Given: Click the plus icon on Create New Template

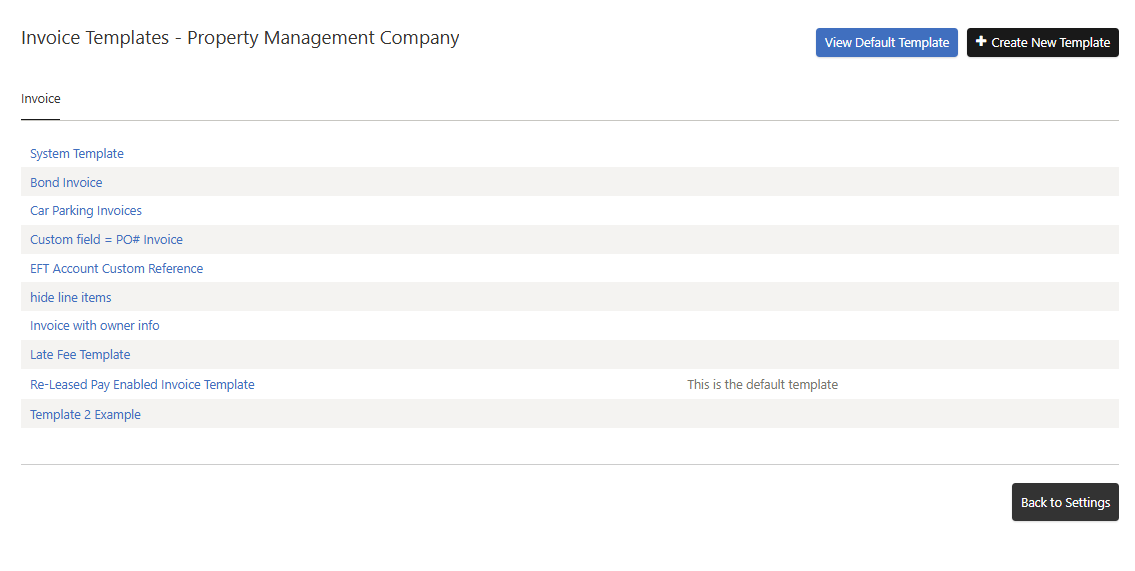Looking at the screenshot, I should [981, 42].
